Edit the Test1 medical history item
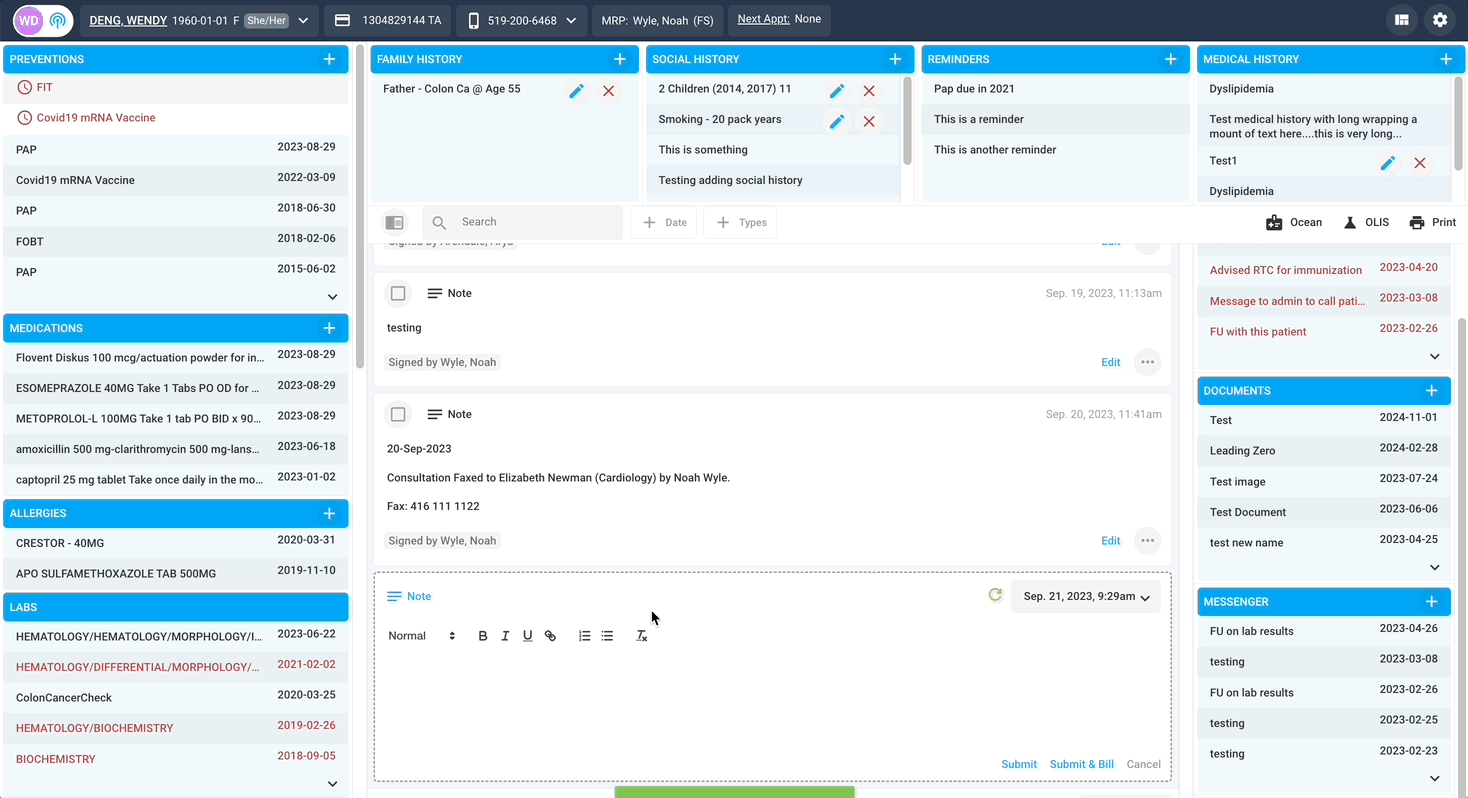 (1387, 163)
